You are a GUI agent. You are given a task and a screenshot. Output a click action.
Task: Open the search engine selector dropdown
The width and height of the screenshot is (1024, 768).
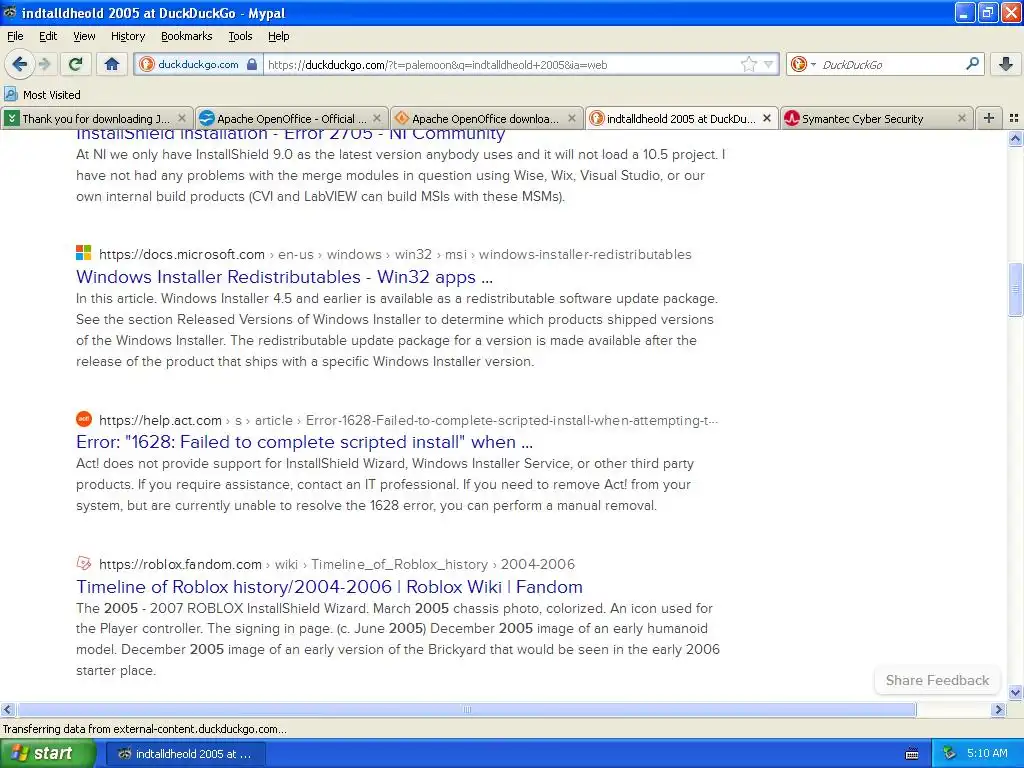point(803,64)
